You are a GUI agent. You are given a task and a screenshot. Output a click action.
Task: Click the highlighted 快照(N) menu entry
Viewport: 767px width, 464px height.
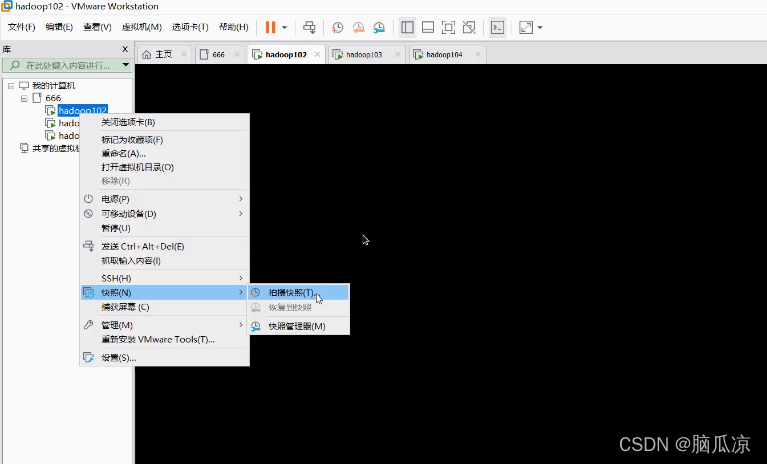pos(165,292)
